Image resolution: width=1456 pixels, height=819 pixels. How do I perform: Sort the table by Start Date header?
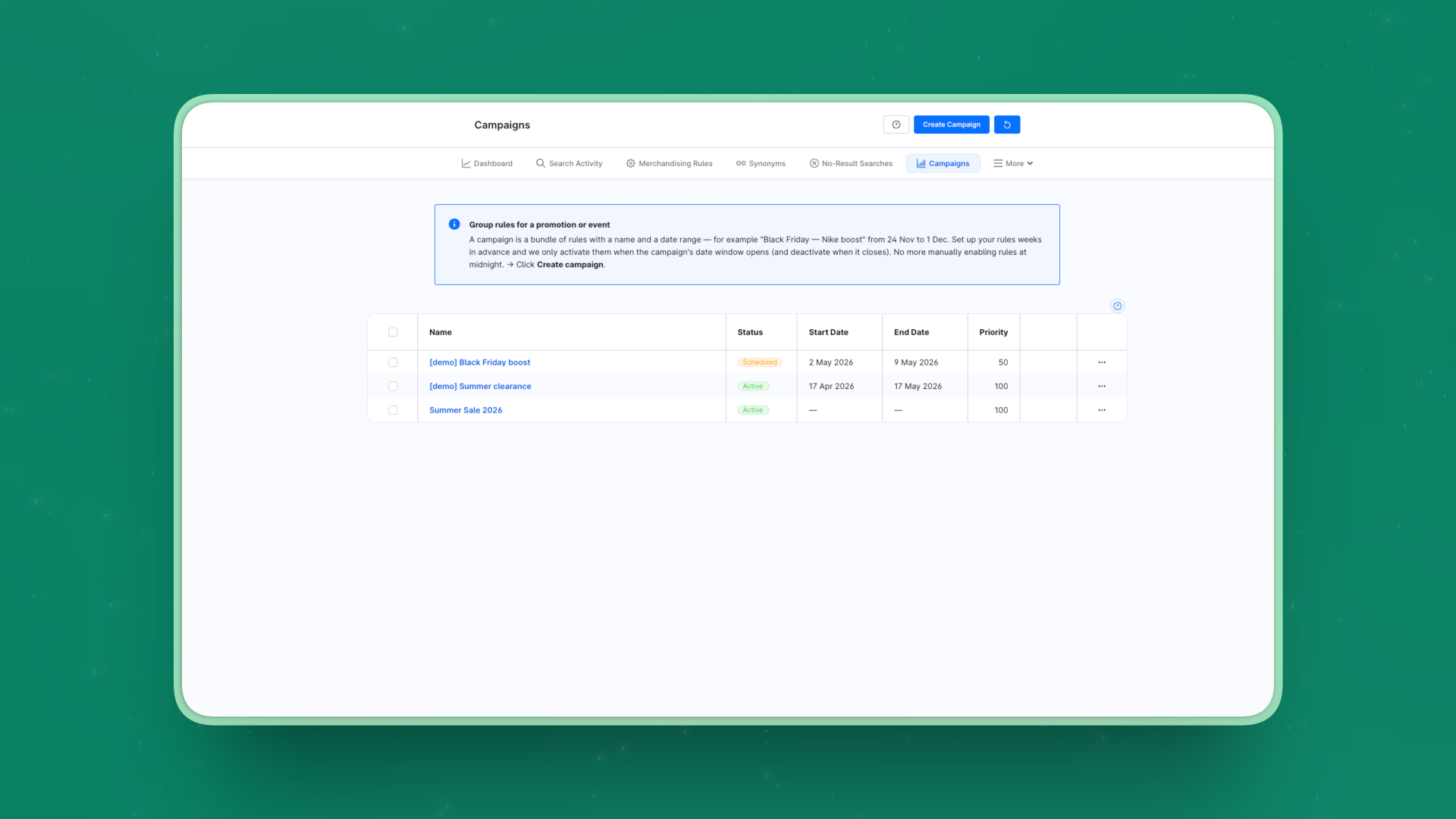coord(828,332)
